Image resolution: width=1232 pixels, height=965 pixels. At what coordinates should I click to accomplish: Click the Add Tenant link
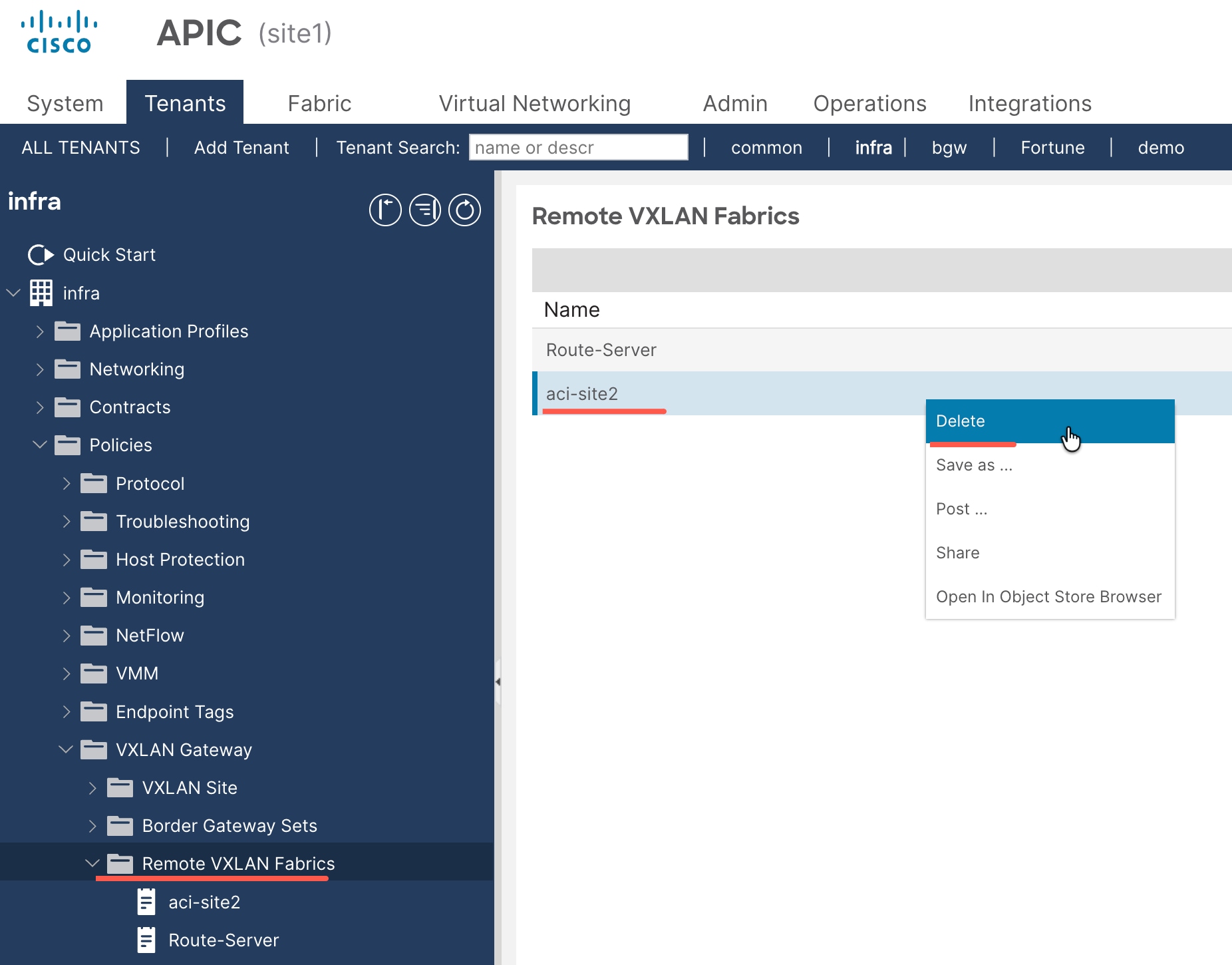point(241,147)
